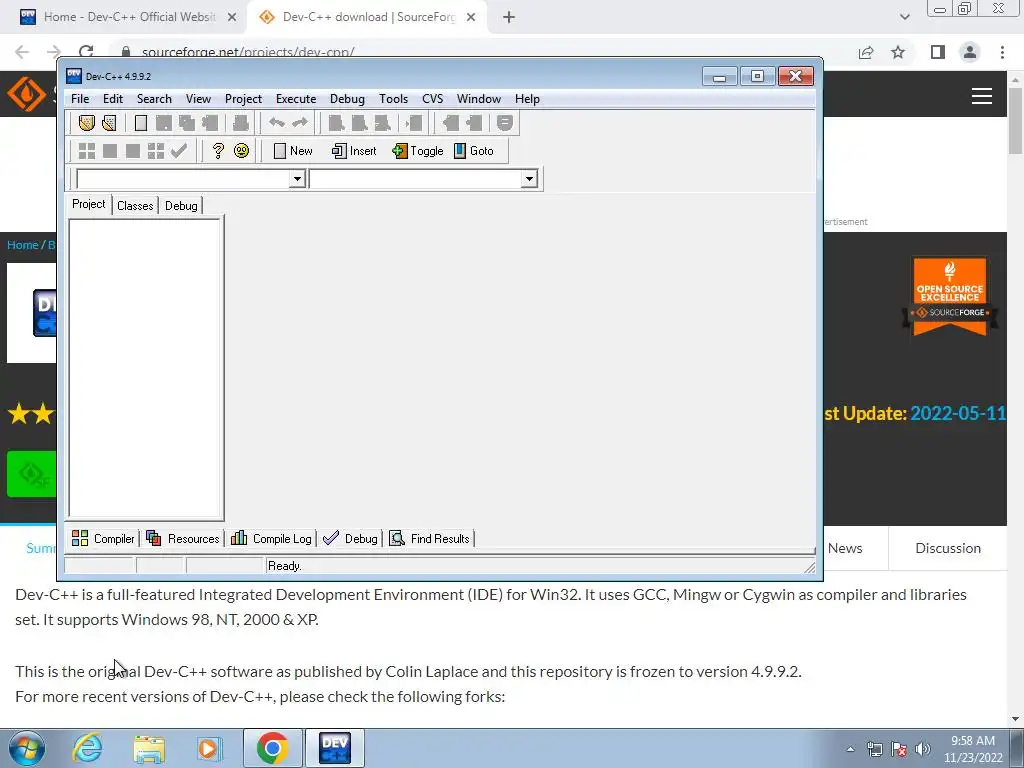Open the Debug menu in menu bar
1024x768 pixels.
click(x=347, y=99)
